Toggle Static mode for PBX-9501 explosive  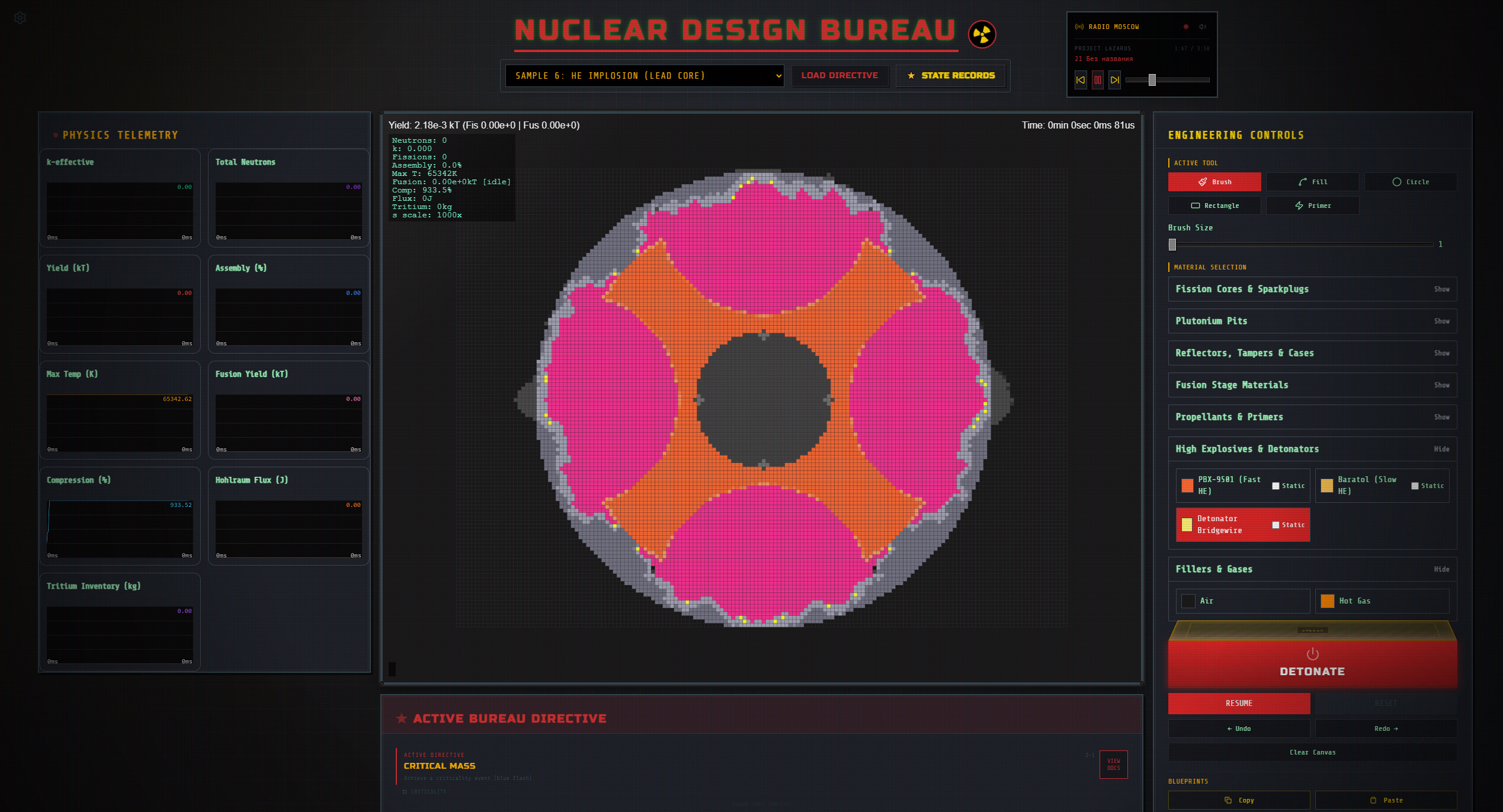1274,486
